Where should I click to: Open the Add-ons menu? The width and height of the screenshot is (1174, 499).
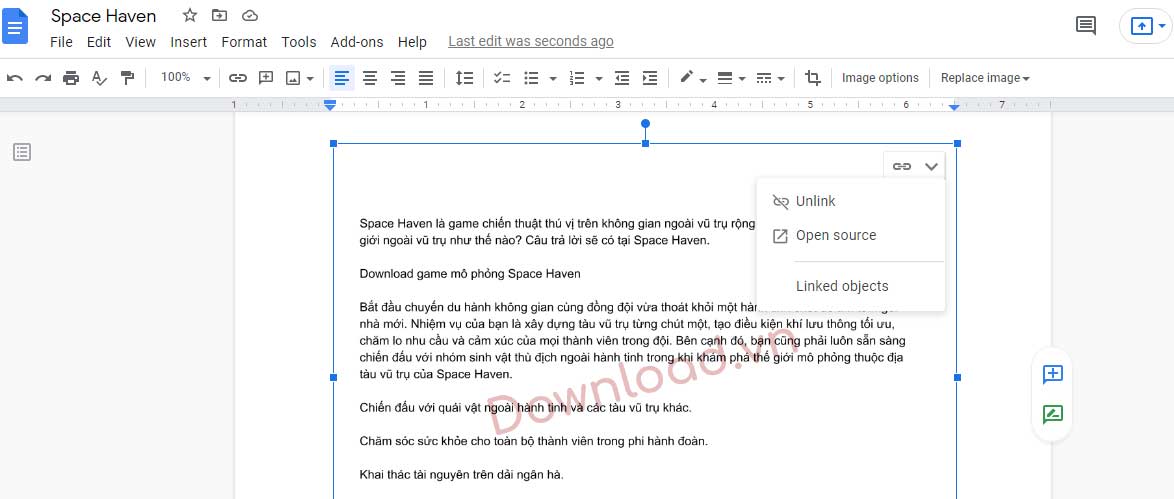pos(357,42)
